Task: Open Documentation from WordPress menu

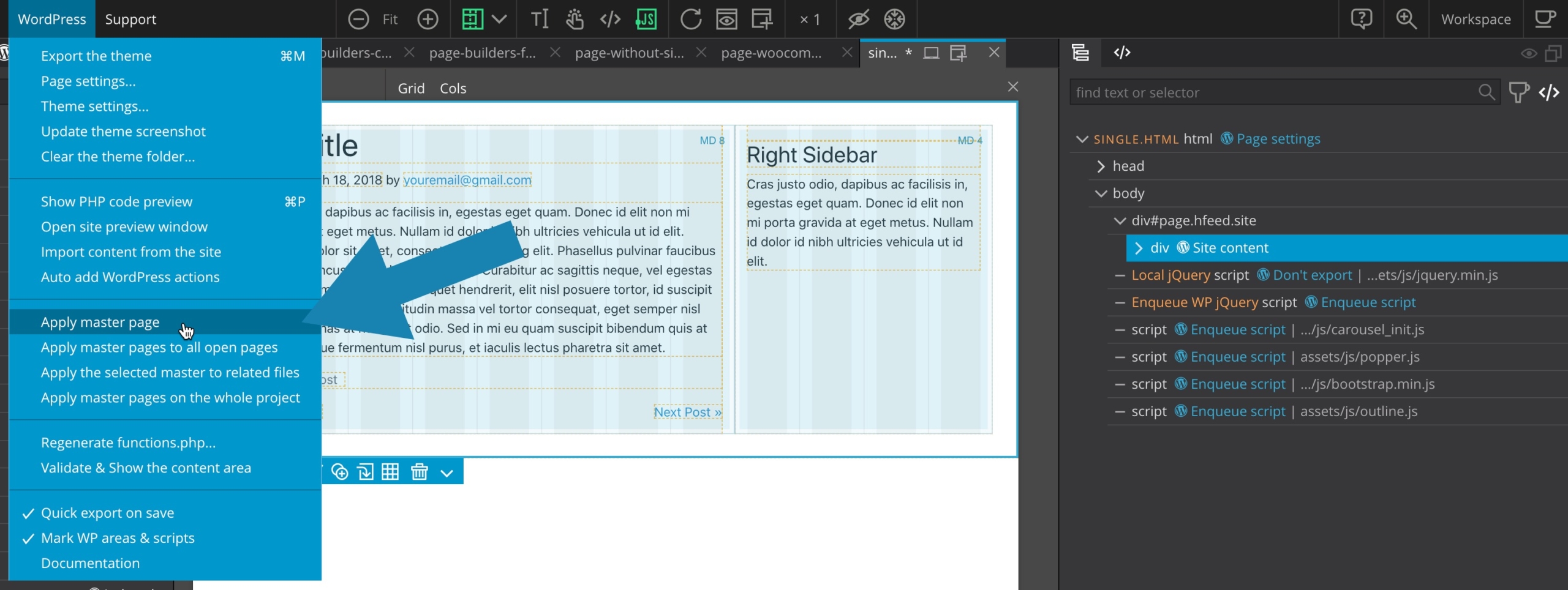Action: coord(90,563)
